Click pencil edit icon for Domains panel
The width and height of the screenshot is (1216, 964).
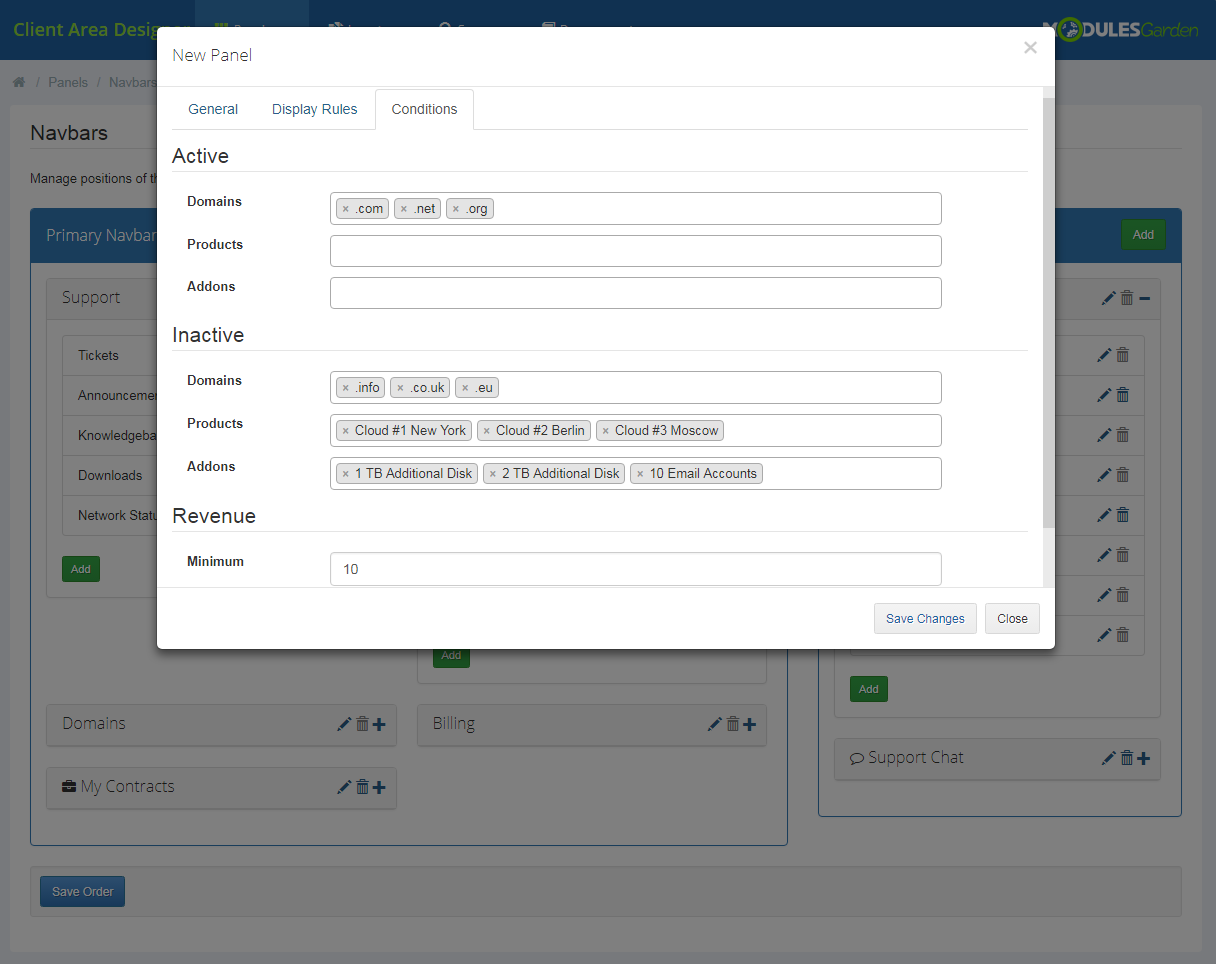click(344, 724)
